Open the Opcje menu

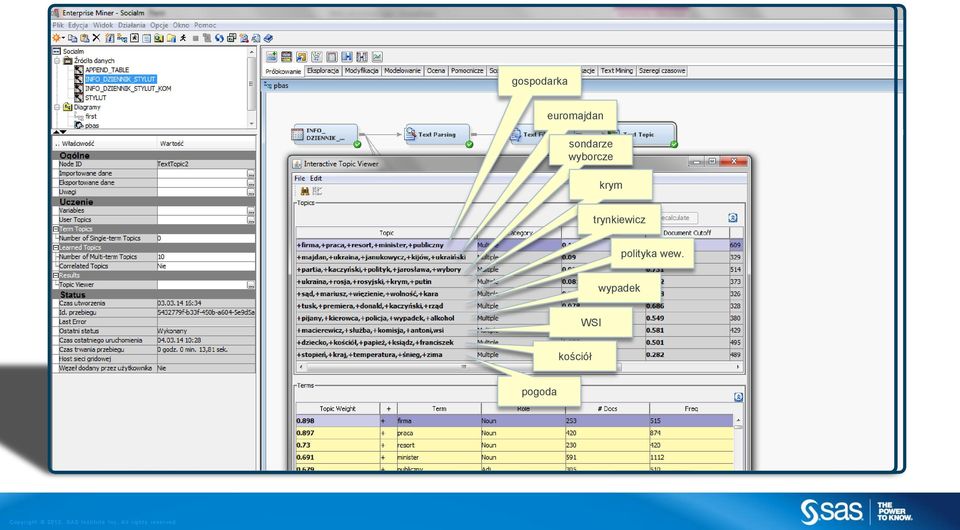[159, 25]
